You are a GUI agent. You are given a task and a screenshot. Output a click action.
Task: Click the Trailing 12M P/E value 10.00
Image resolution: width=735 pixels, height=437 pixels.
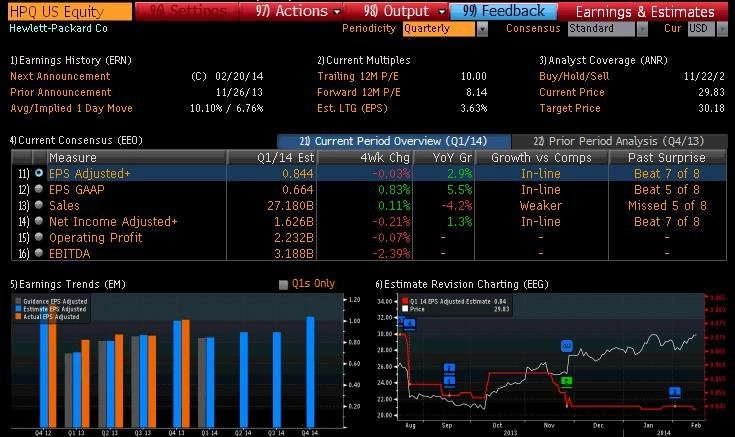pyautogui.click(x=473, y=76)
